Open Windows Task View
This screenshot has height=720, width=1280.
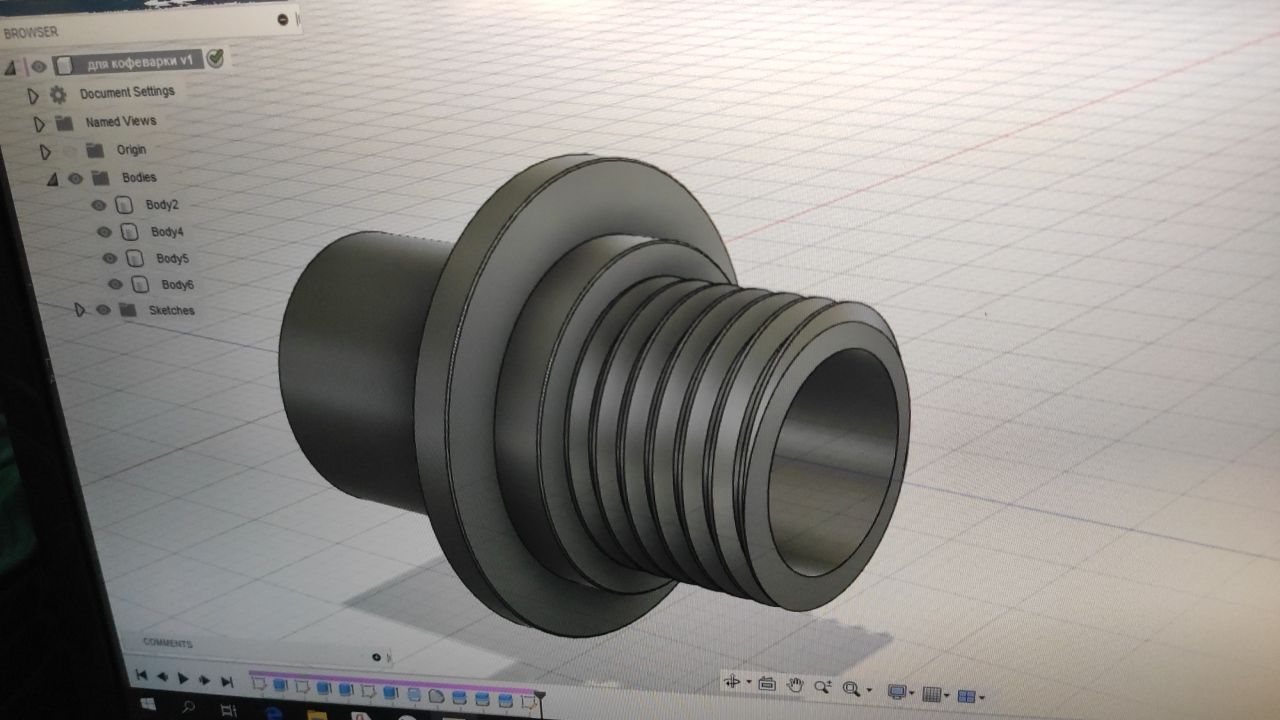(x=229, y=710)
